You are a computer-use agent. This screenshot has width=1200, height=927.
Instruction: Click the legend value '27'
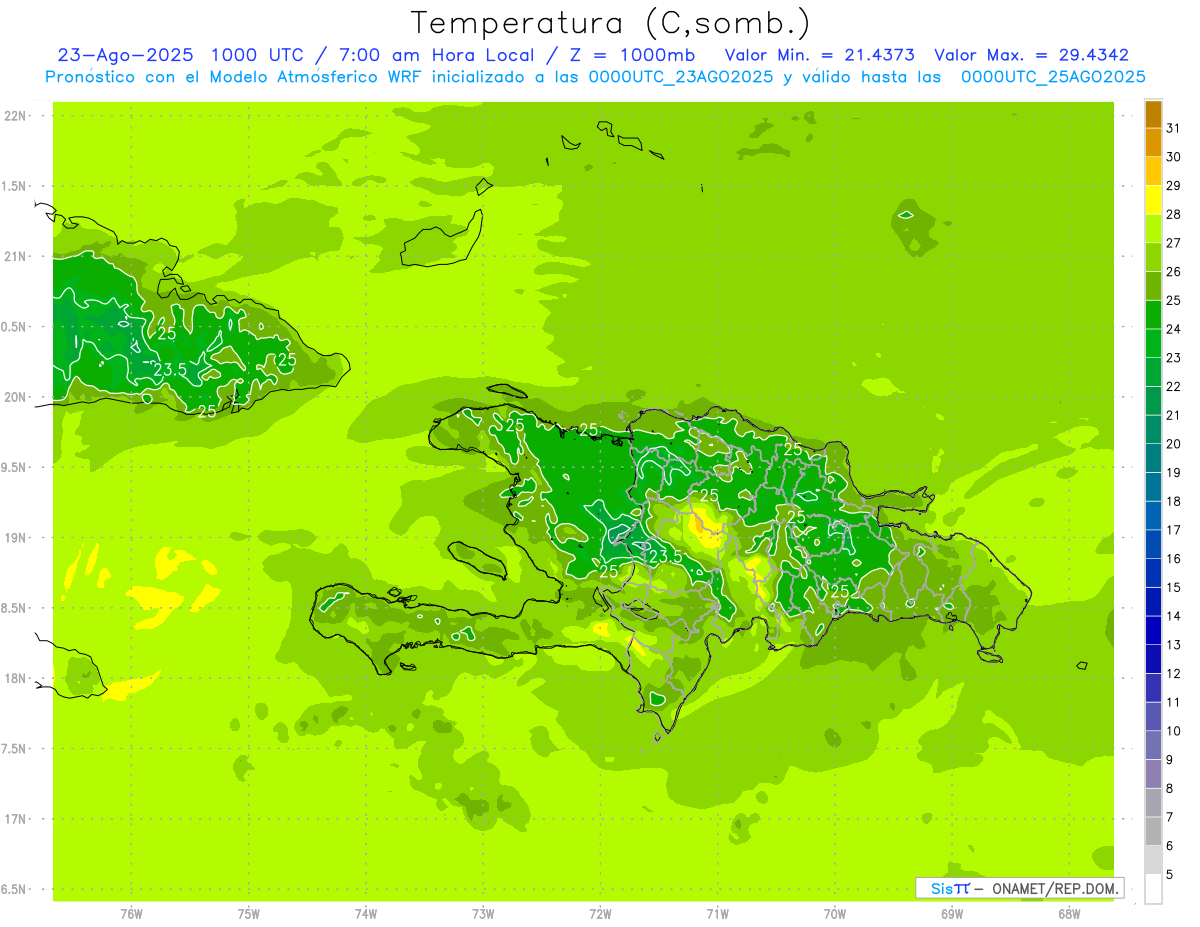(x=1174, y=242)
